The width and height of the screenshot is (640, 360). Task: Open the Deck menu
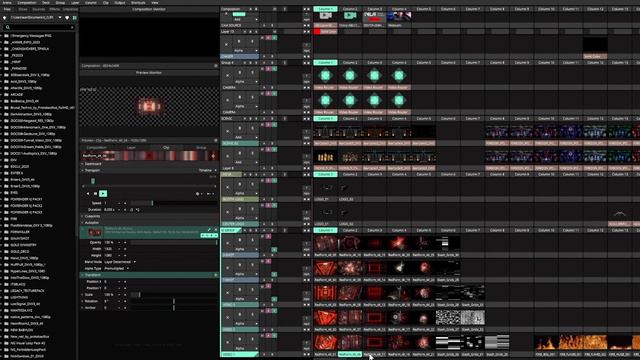pyautogui.click(x=46, y=2)
